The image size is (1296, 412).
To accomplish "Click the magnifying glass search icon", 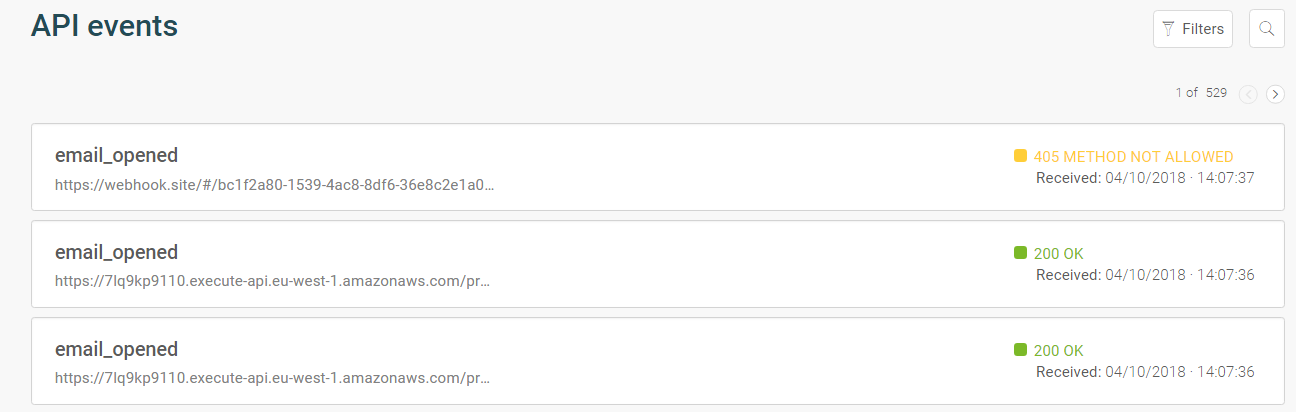I will click(x=1267, y=29).
